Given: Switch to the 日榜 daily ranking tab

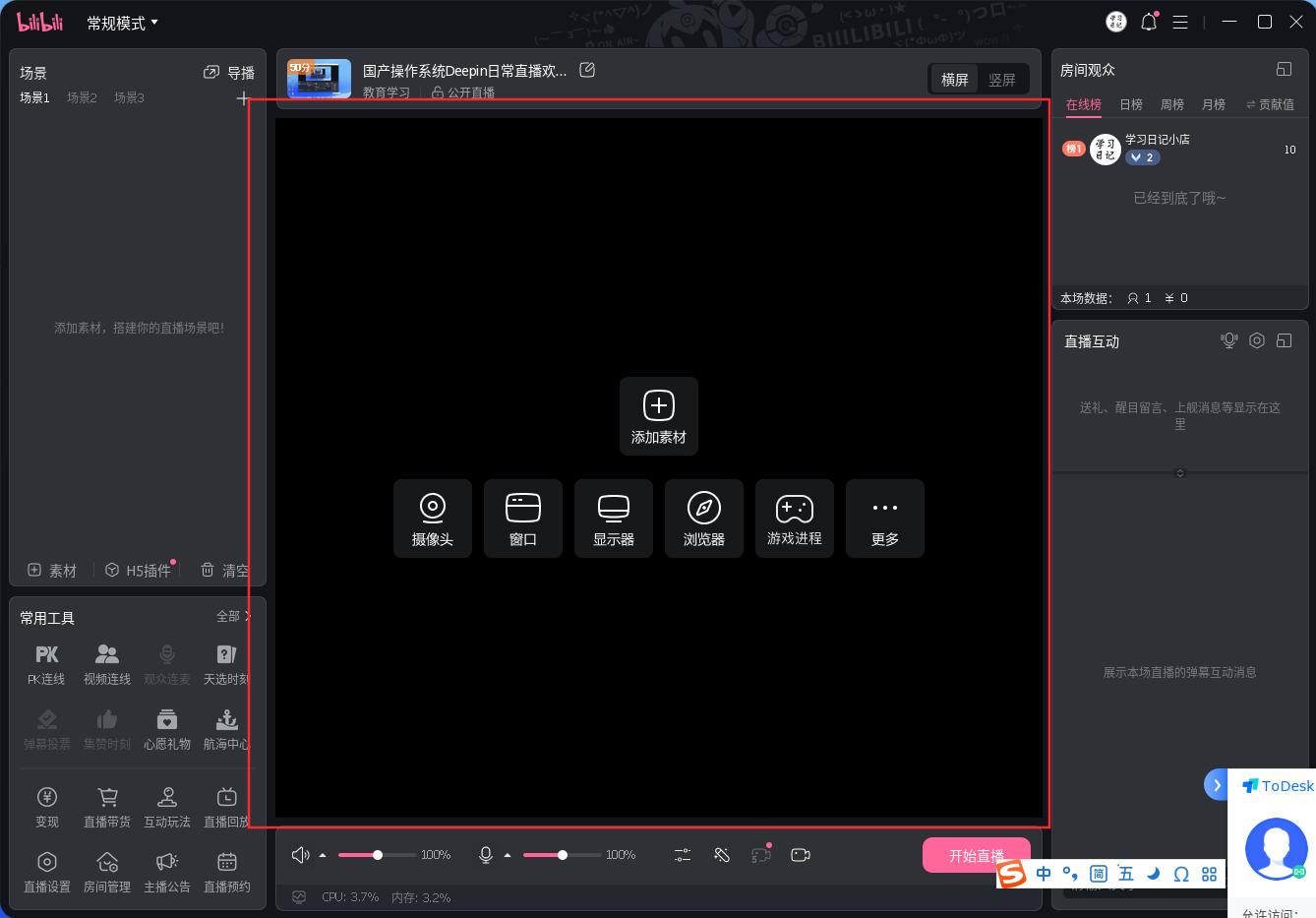Looking at the screenshot, I should coord(1131,103).
